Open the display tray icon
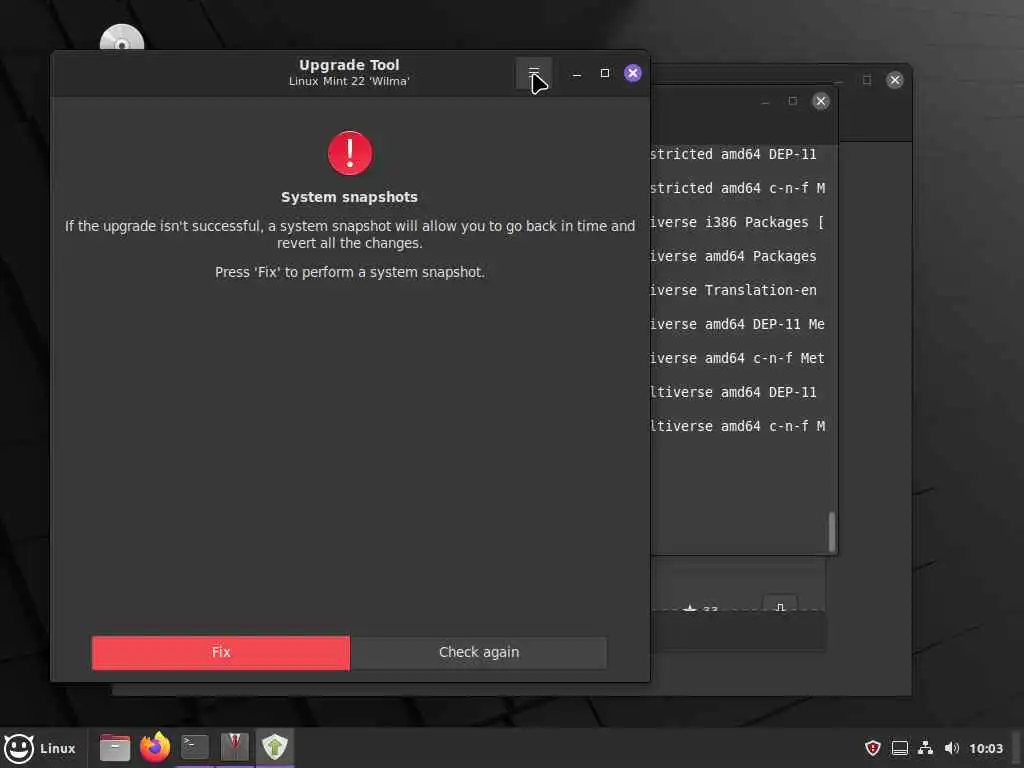 point(899,748)
